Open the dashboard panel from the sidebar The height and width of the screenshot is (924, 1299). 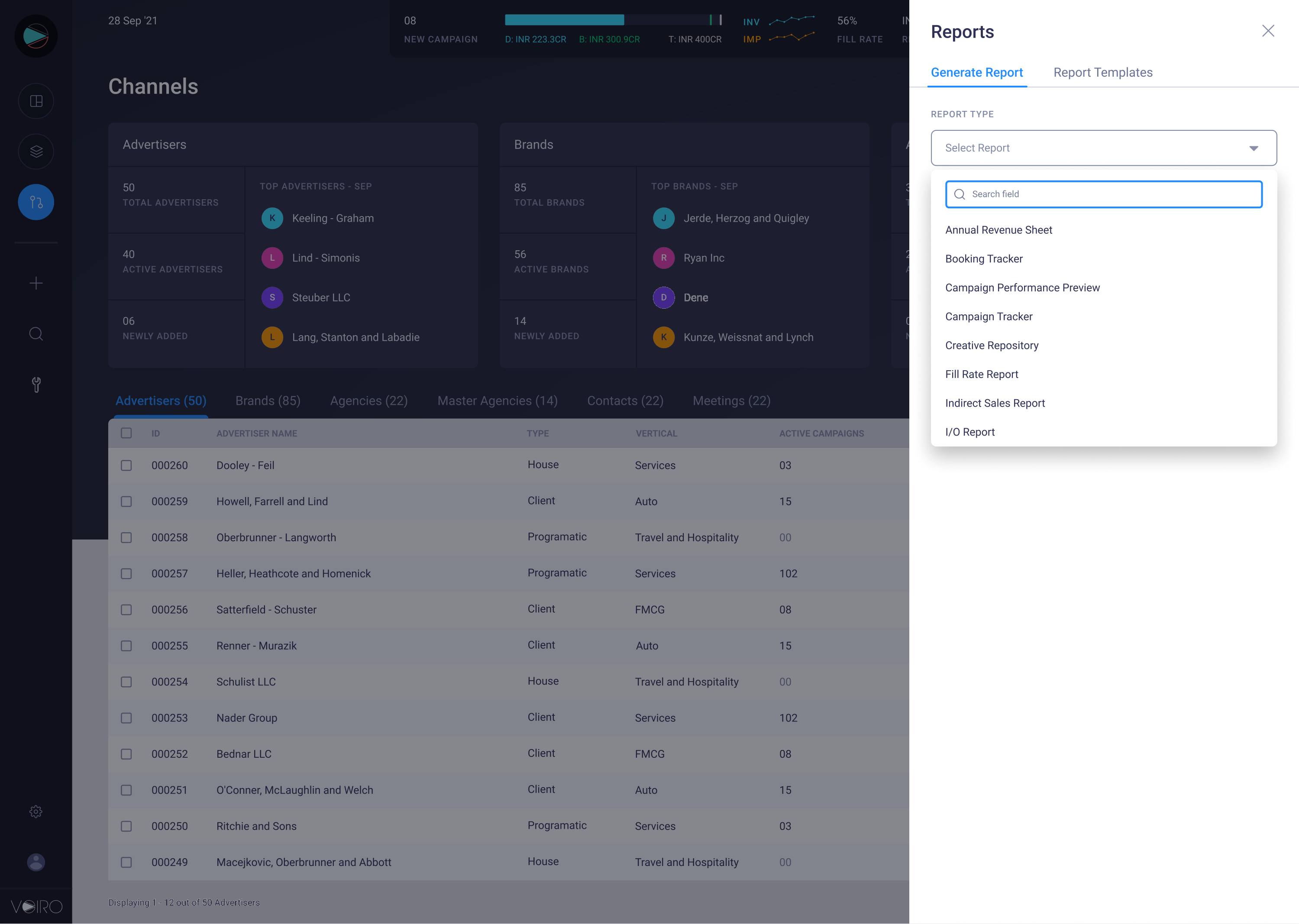click(x=36, y=101)
